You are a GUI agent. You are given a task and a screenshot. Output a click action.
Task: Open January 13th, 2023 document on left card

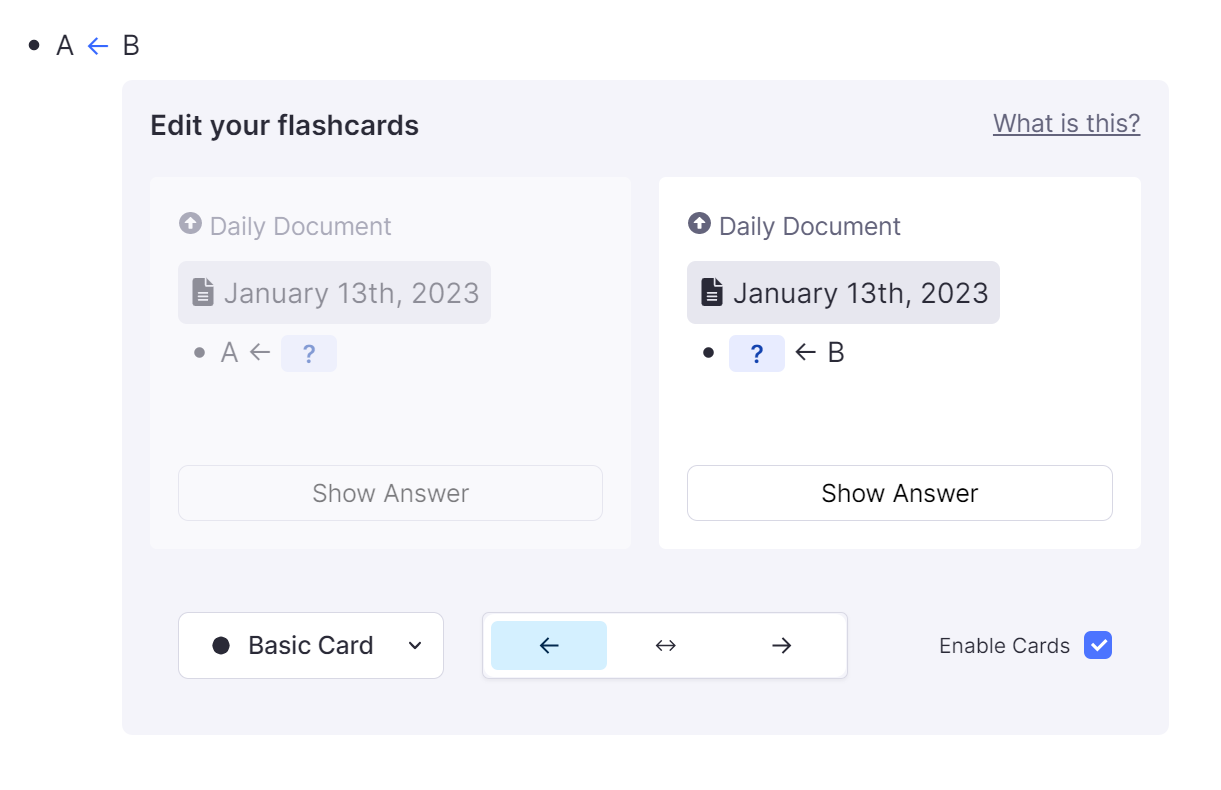[x=351, y=293]
